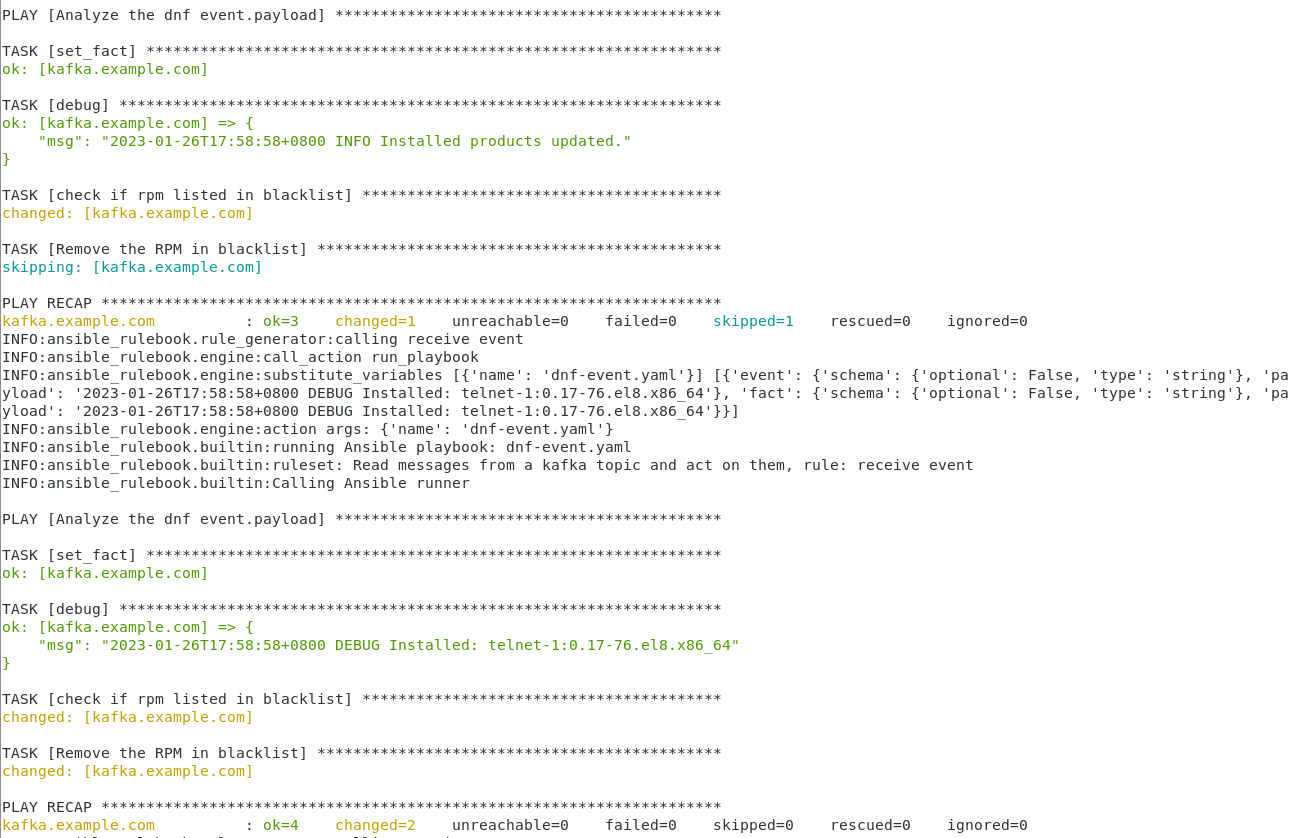The width and height of the screenshot is (1289, 838).
Task: Click 'changed=1' in the play recap
Action: (375, 321)
